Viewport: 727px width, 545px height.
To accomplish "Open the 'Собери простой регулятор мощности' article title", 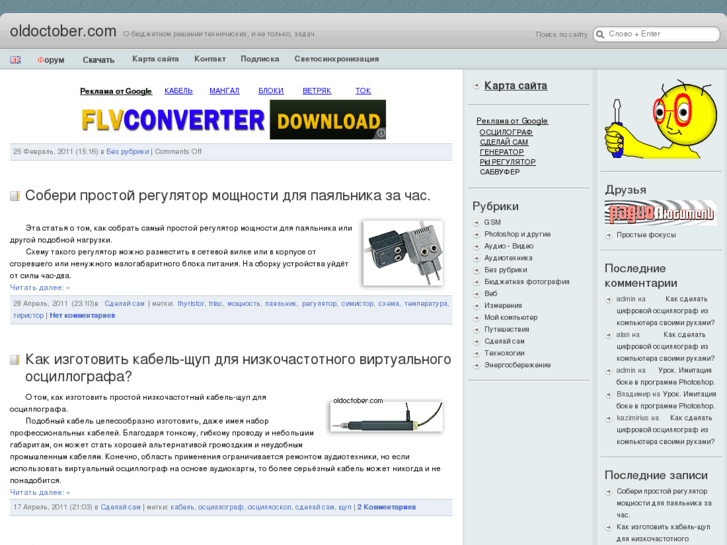I will pos(228,195).
